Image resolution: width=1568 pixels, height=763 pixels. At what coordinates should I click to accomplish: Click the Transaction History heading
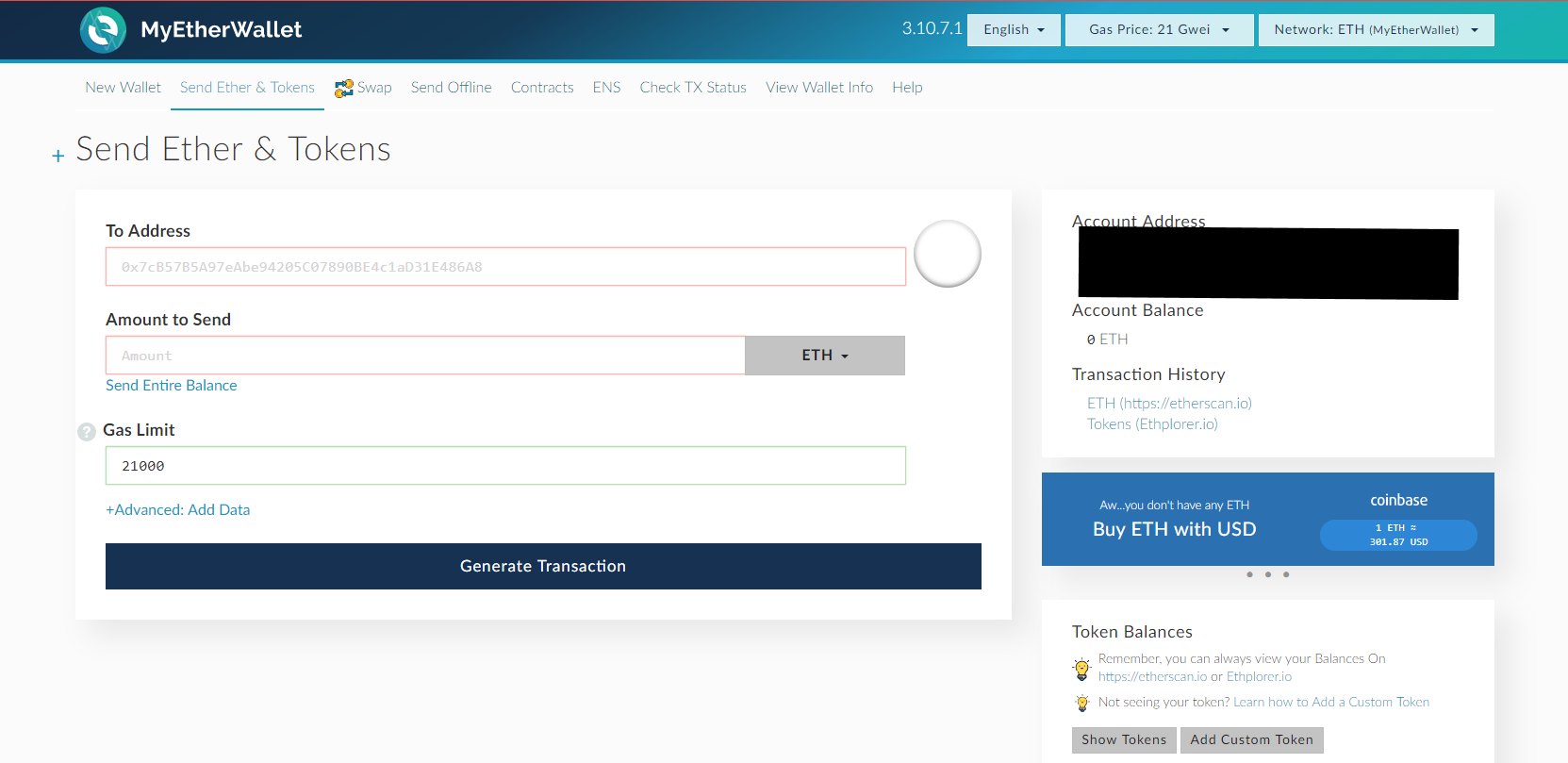click(1148, 374)
